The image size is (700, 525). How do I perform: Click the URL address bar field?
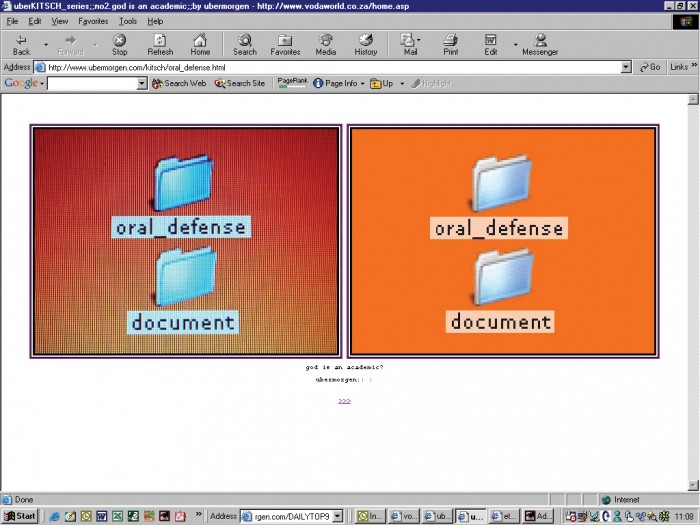click(x=332, y=67)
